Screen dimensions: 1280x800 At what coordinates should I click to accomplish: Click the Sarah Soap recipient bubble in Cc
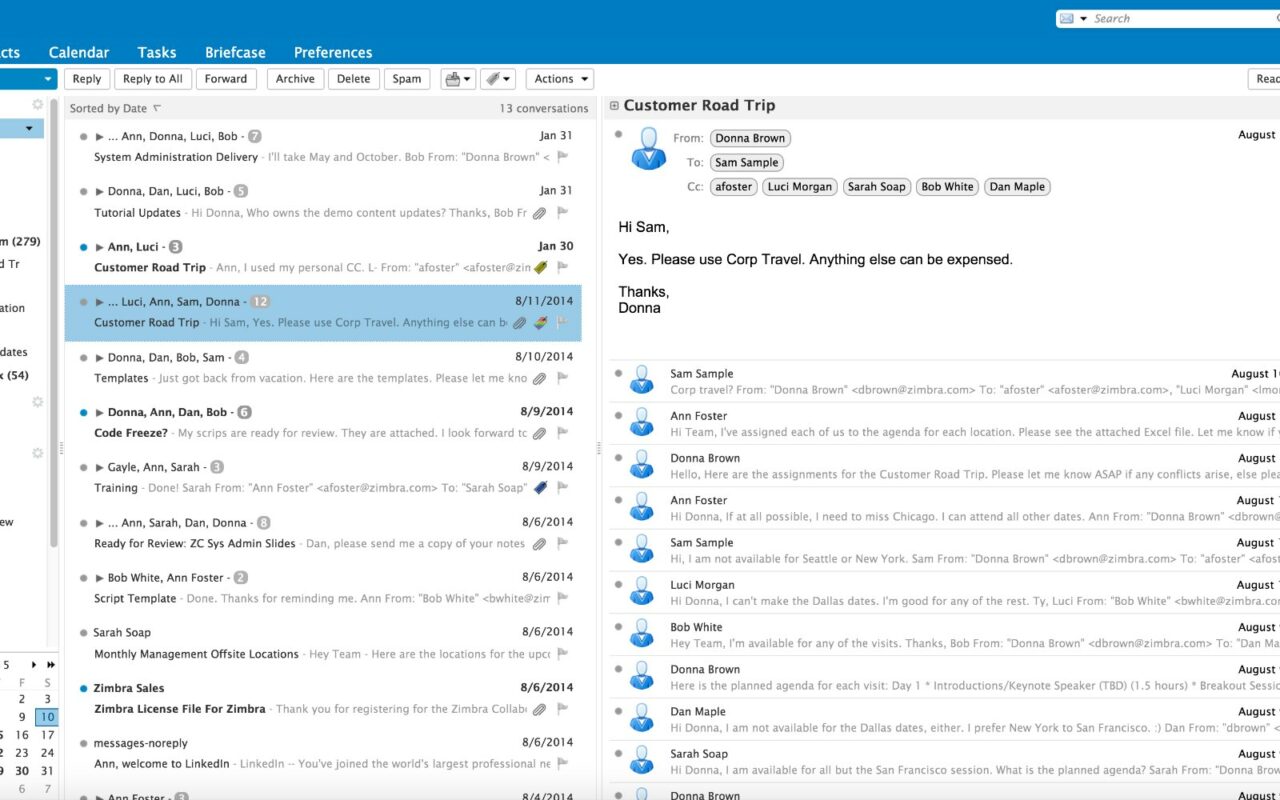click(x=876, y=187)
